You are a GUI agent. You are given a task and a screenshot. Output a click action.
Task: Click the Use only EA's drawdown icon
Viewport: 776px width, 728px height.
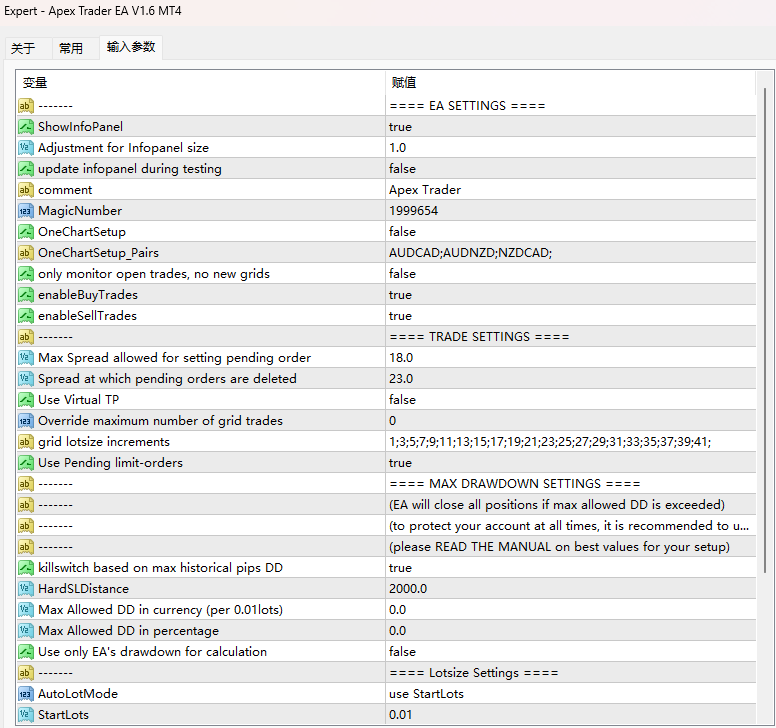coord(26,652)
